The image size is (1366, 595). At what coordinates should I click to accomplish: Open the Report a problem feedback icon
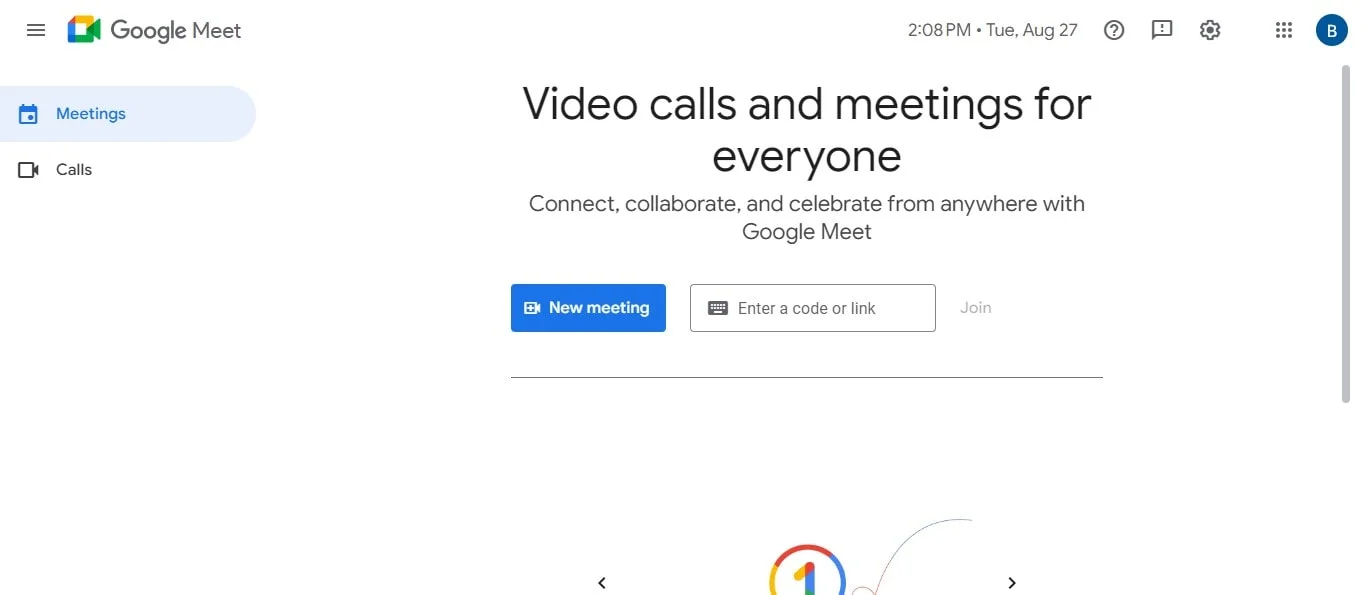click(1162, 30)
